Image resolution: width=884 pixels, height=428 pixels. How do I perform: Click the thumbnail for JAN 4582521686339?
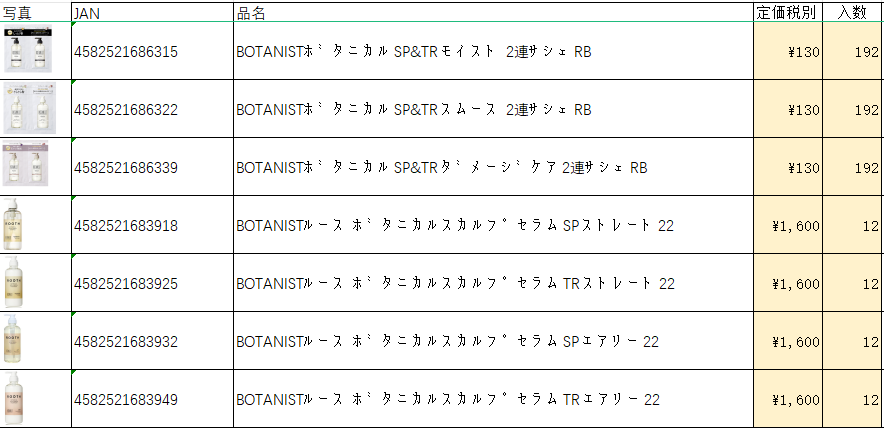26,164
